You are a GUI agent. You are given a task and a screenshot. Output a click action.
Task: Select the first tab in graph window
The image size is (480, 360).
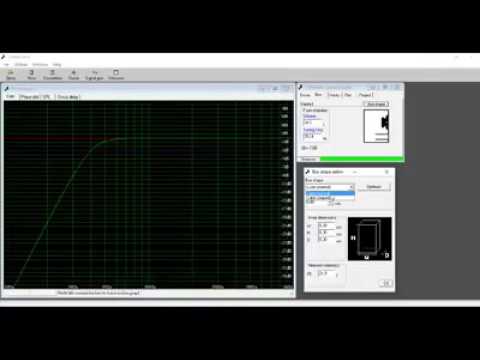click(x=11, y=96)
